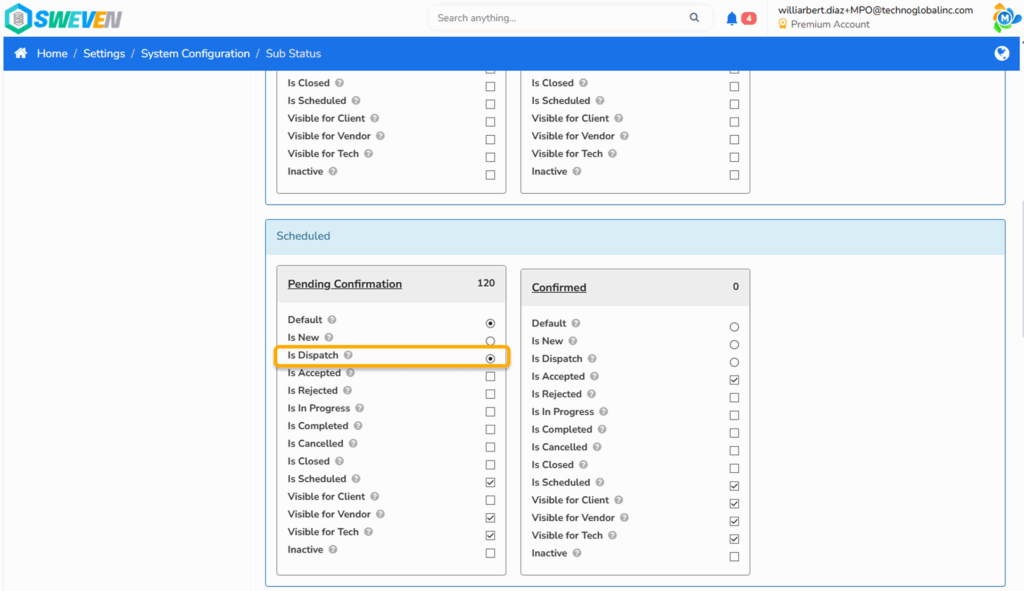The height and width of the screenshot is (591, 1024).
Task: Open the Confirmed sub status link
Action: tap(558, 287)
